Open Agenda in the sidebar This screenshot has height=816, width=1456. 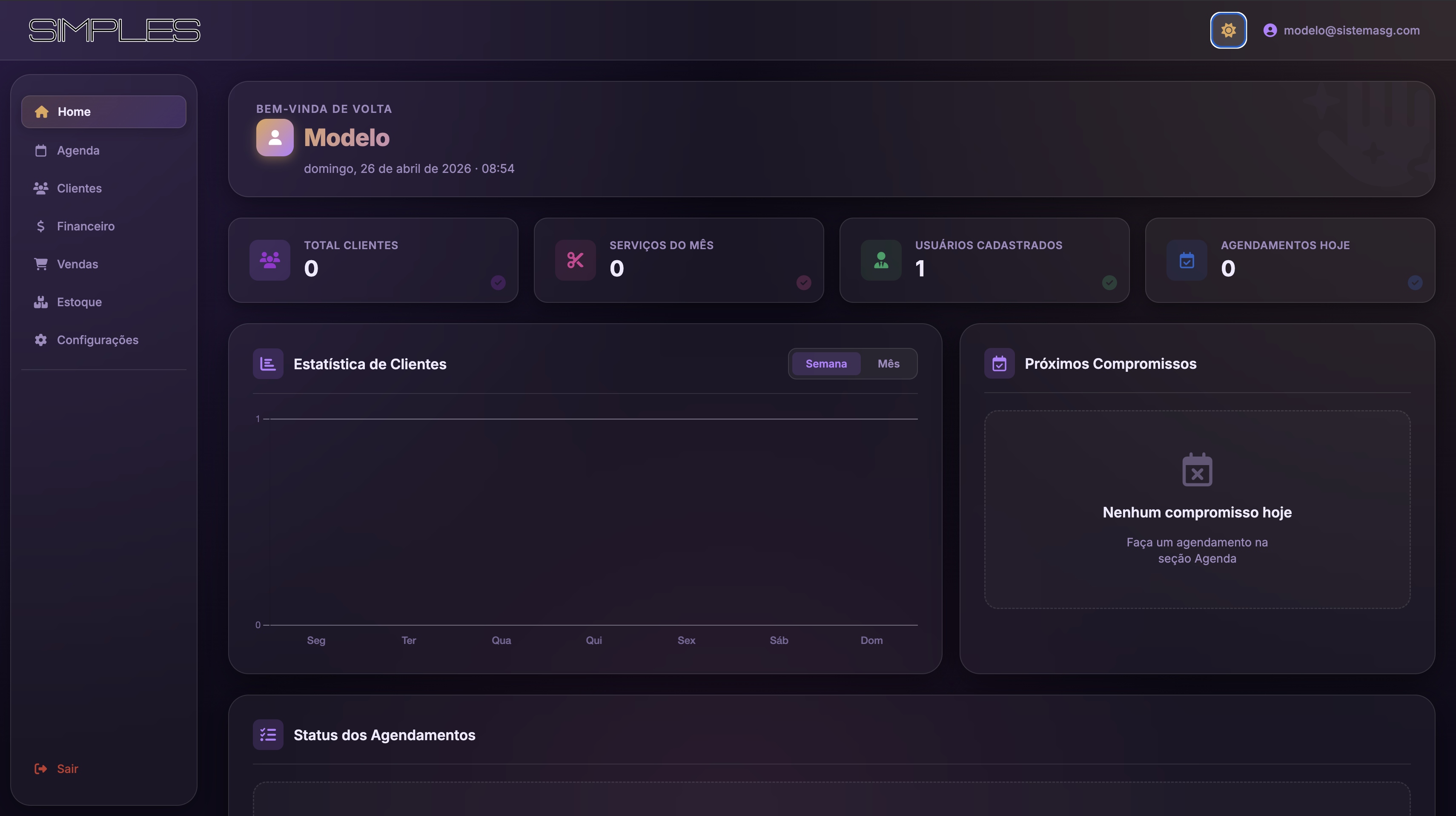103,150
